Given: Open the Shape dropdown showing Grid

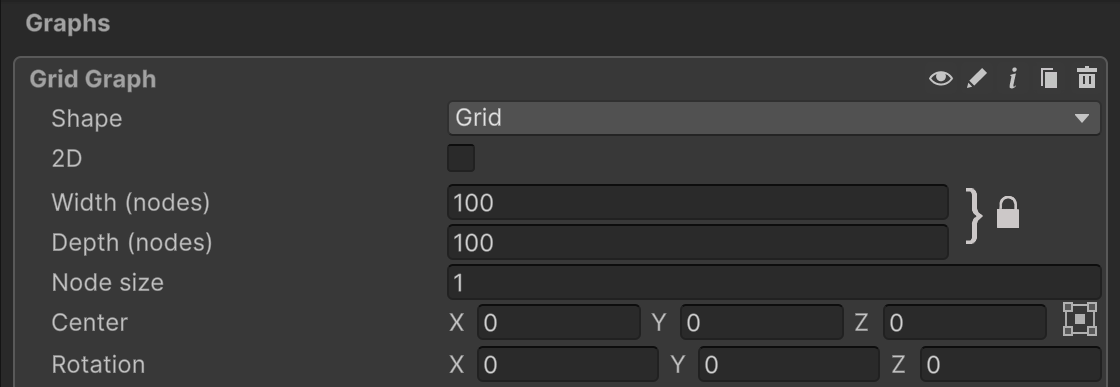Looking at the screenshot, I should pos(774,118).
